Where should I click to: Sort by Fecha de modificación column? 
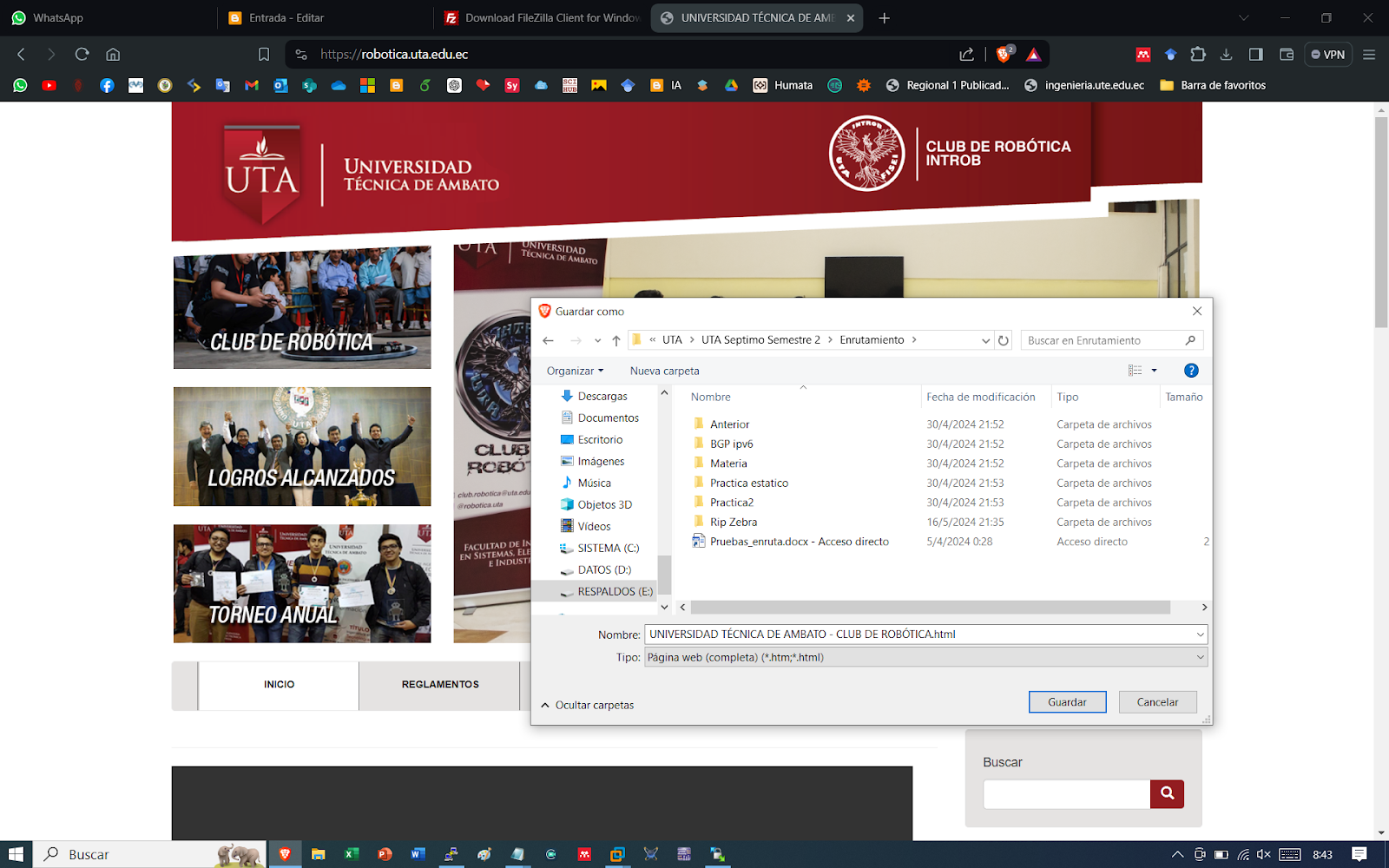pos(980,397)
